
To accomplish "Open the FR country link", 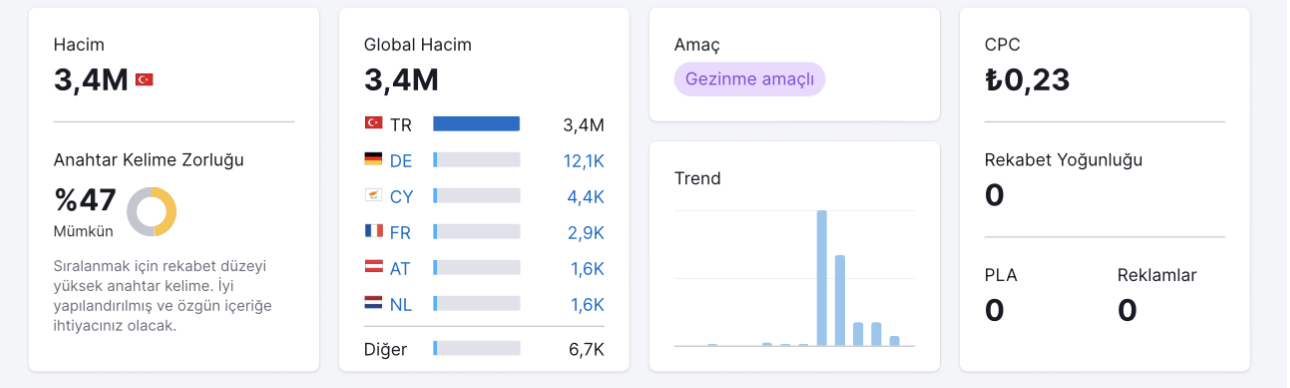I will pos(401,232).
